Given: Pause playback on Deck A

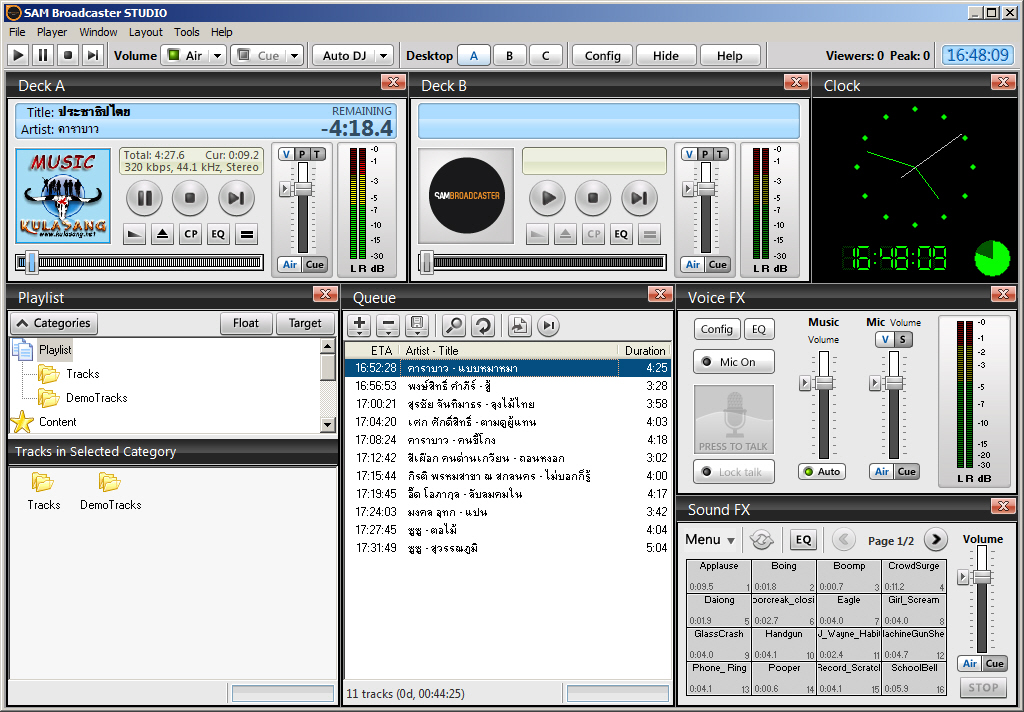Looking at the screenshot, I should (144, 198).
